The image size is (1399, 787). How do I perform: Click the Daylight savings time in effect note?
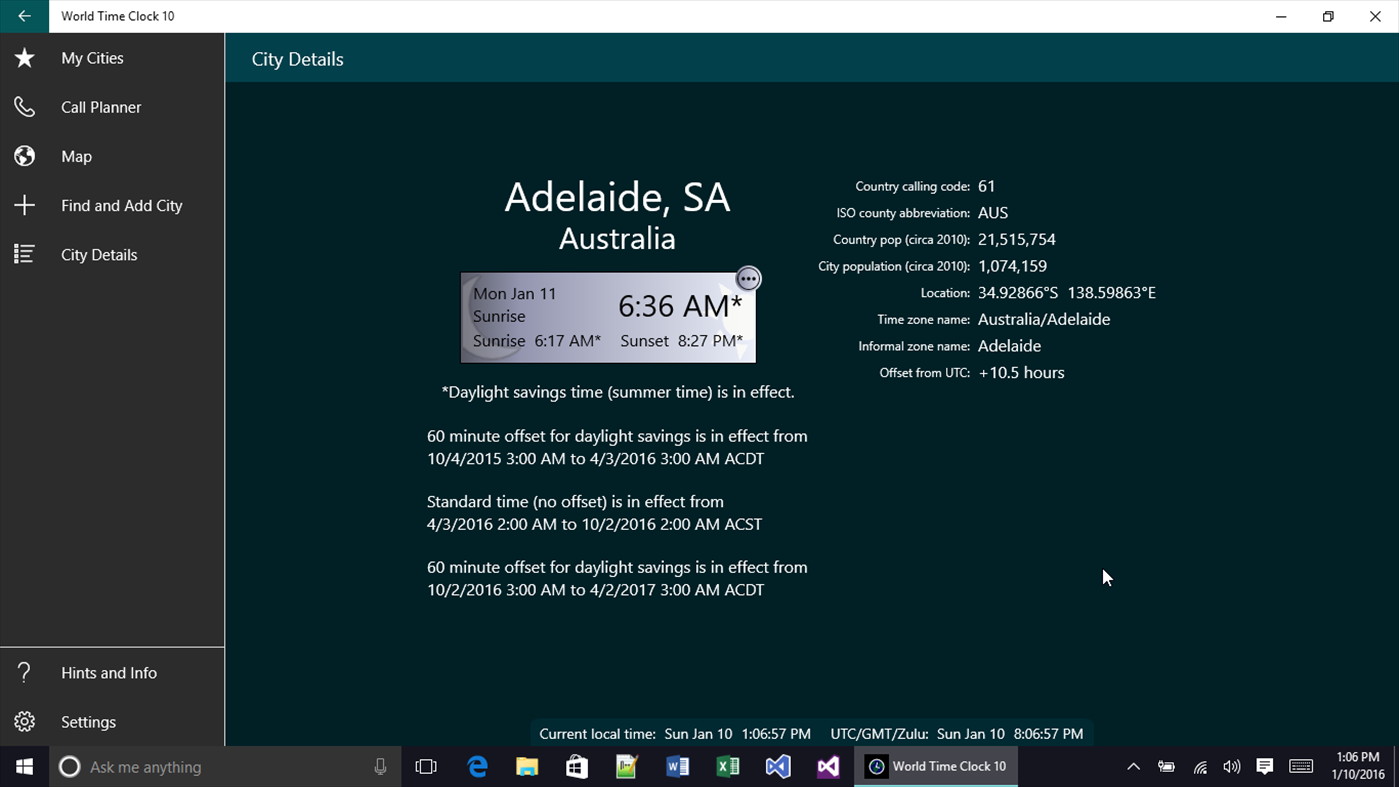coord(618,392)
